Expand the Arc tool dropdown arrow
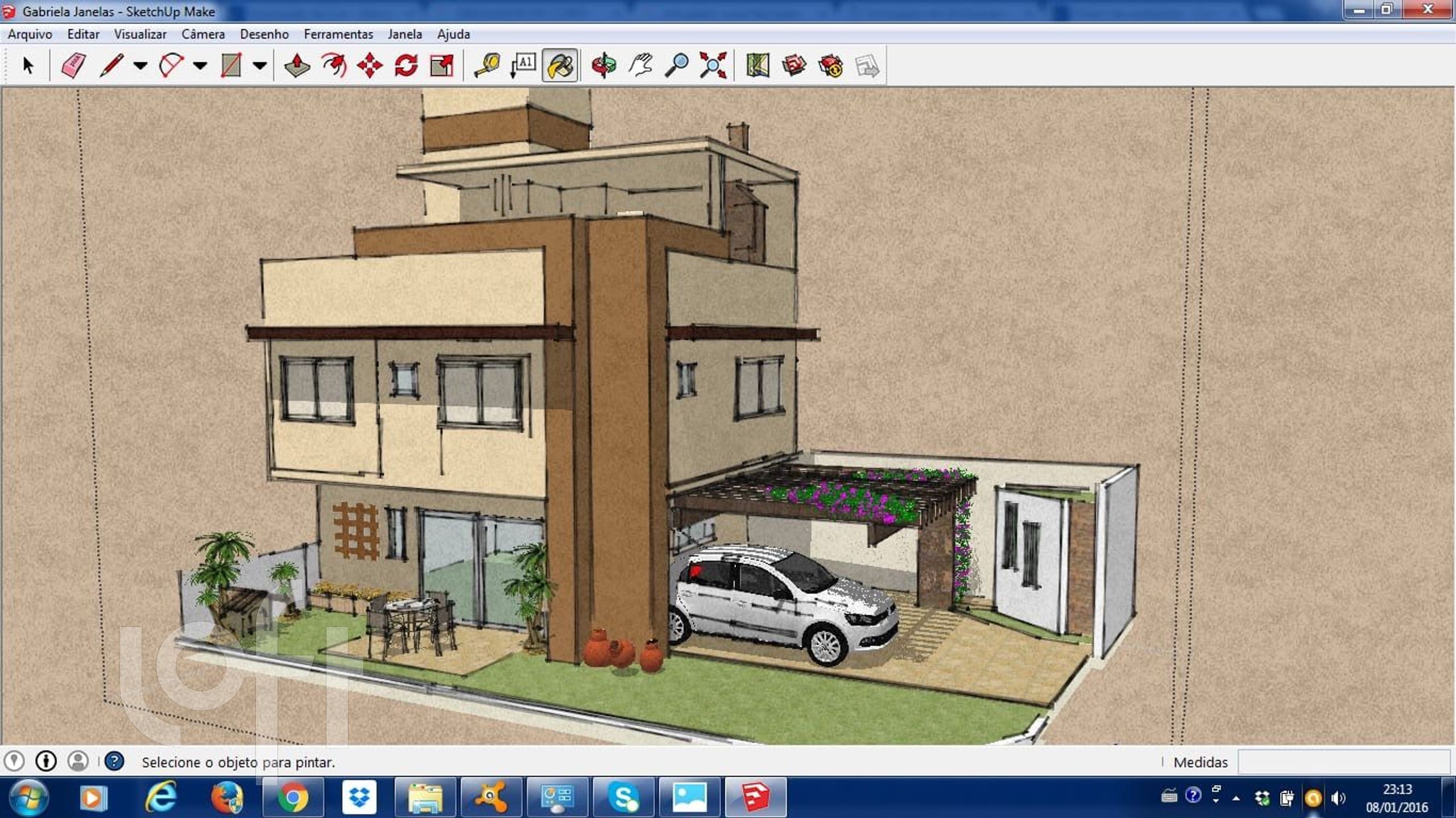This screenshot has width=1456, height=818. pyautogui.click(x=200, y=66)
